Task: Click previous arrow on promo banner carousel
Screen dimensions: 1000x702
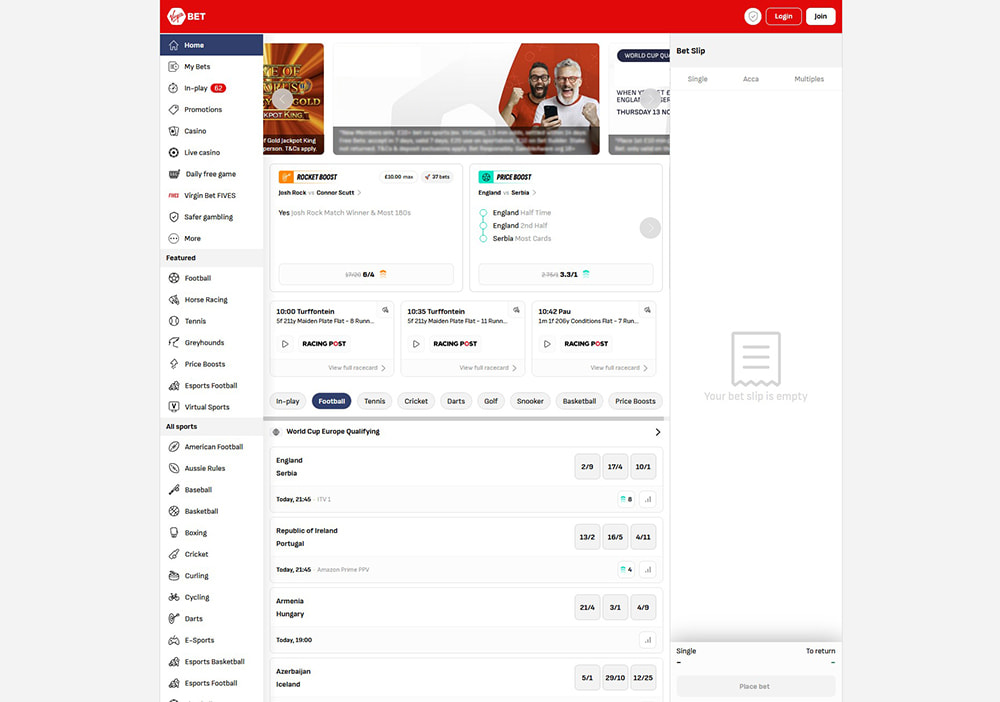Action: (x=283, y=99)
